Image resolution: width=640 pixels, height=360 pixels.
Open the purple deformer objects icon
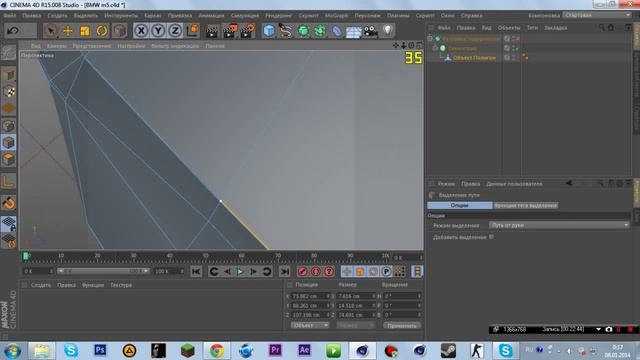tap(337, 31)
